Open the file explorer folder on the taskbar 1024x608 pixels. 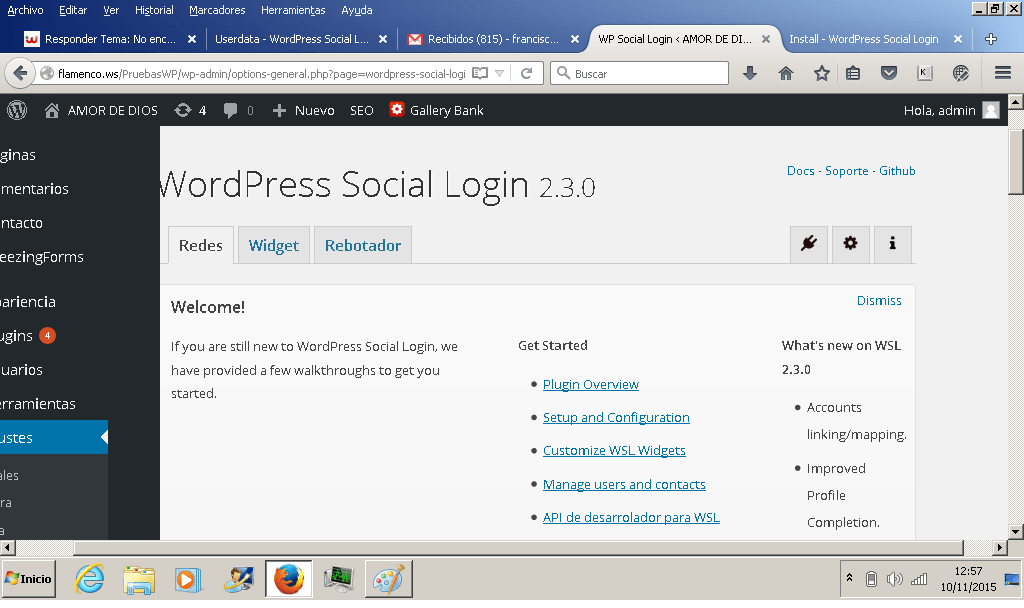click(139, 579)
